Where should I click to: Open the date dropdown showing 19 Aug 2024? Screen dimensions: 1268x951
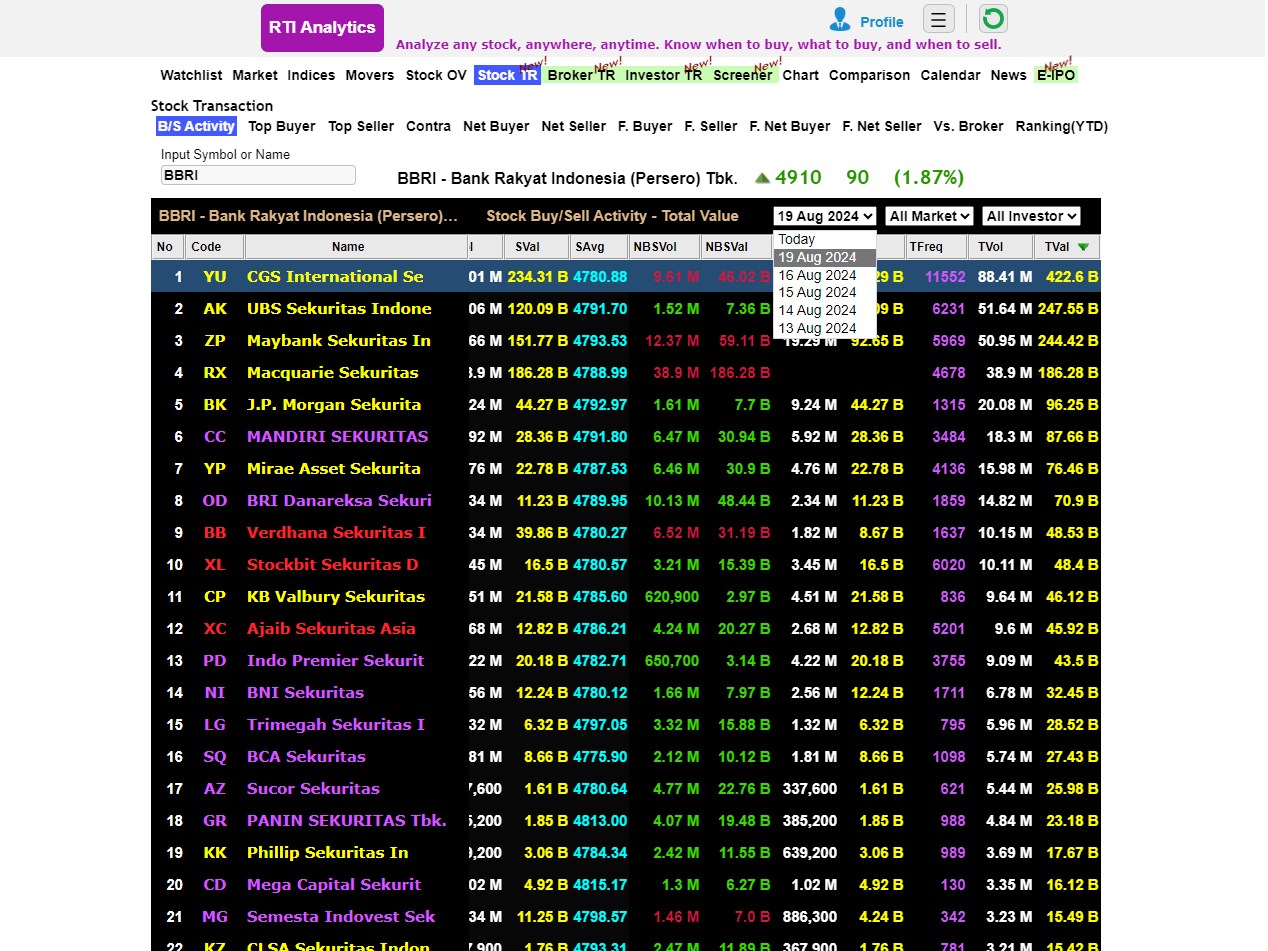[x=825, y=216]
